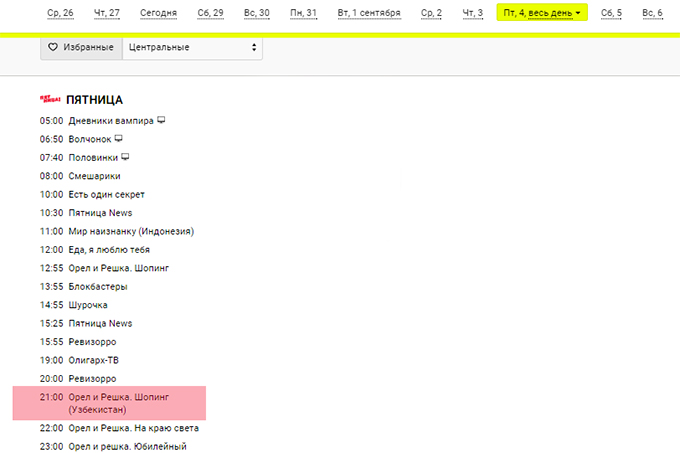Click the 15:25 Пятница News listing
The height and width of the screenshot is (453, 680).
click(86, 323)
